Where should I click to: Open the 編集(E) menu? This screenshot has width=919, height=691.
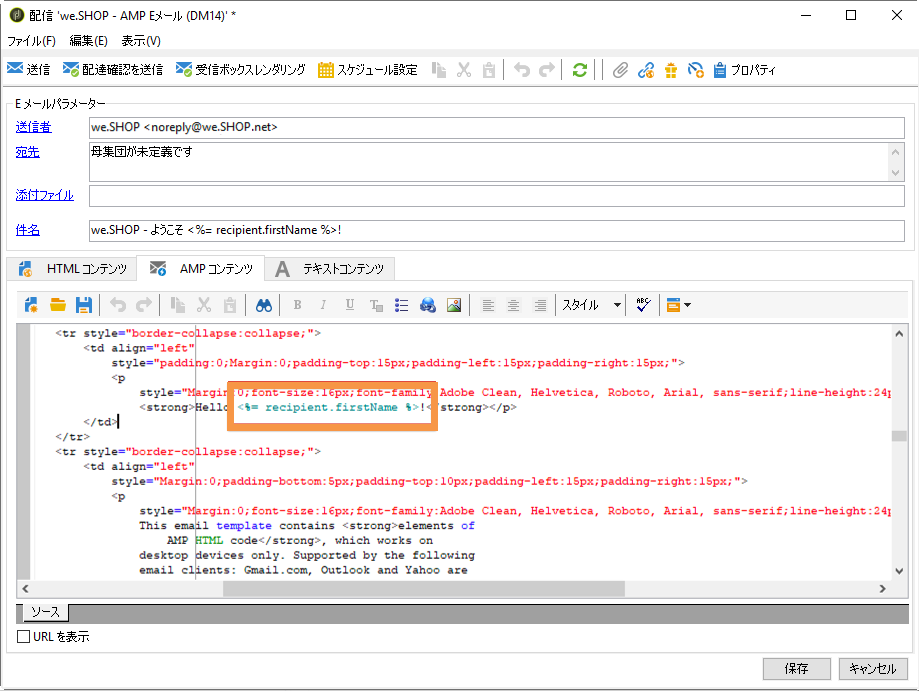(89, 40)
